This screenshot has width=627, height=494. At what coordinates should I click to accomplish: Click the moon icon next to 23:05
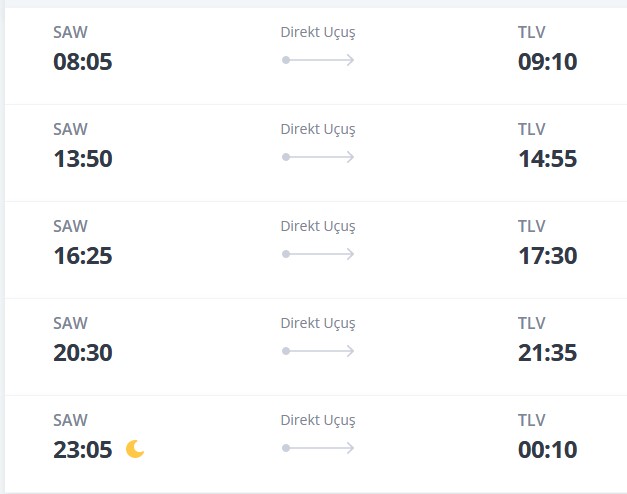coord(135,449)
